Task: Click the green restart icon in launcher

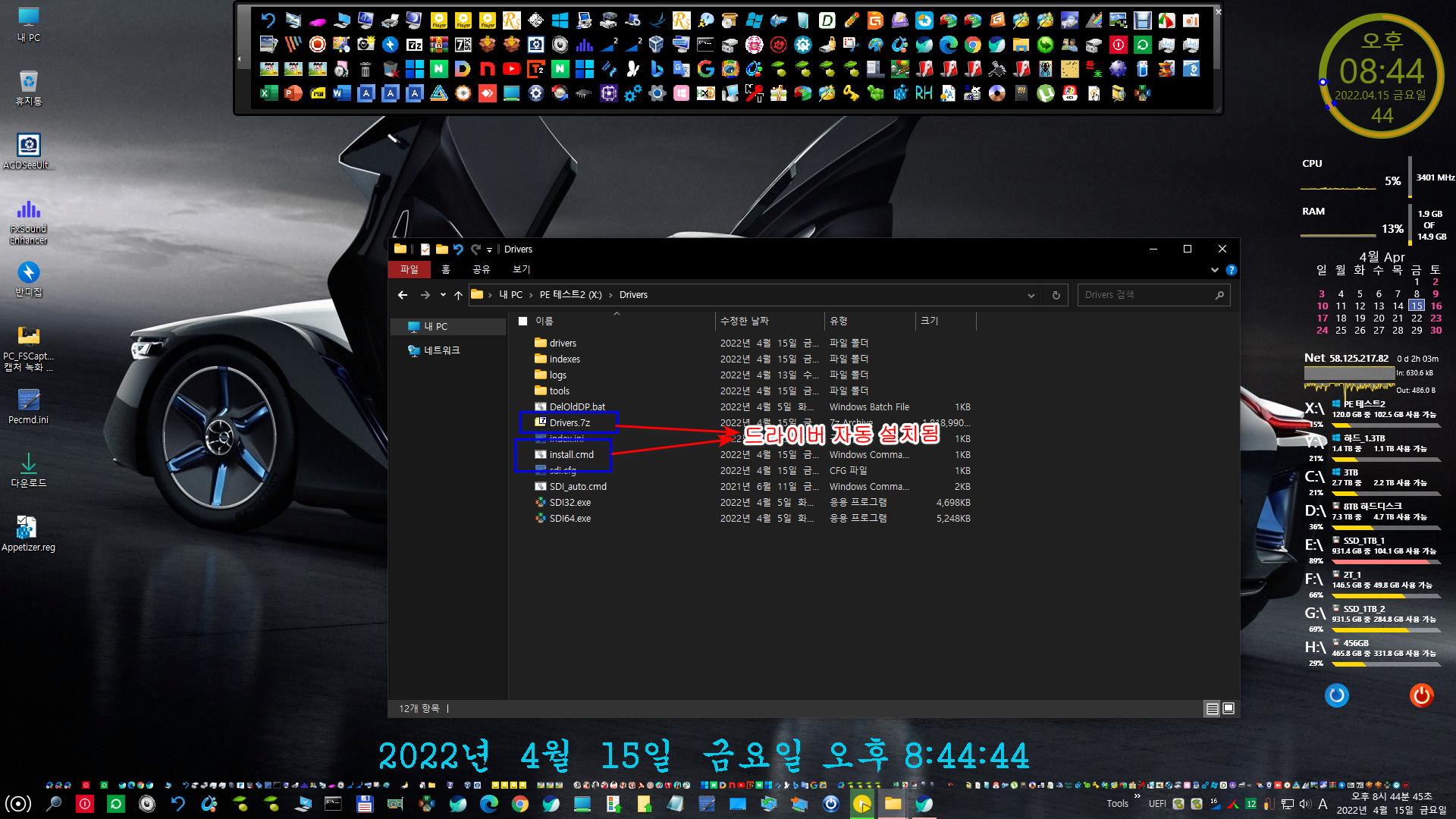Action: click(1142, 45)
